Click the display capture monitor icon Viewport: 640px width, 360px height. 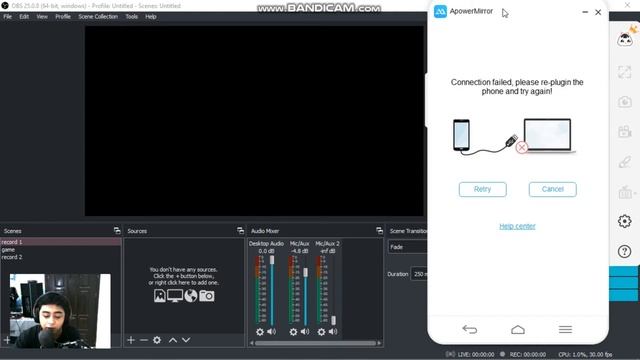175,296
